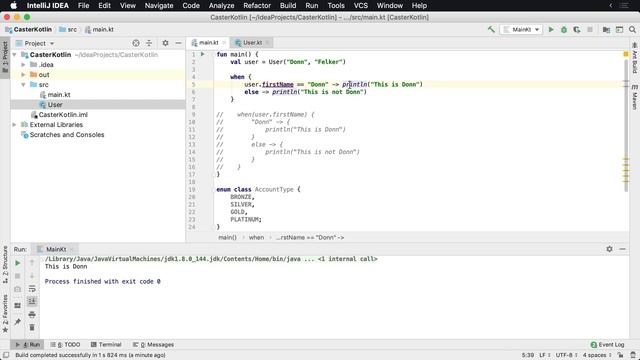Clear all console output trash icon
Image resolution: width=640 pixels, height=360 pixels.
32,327
